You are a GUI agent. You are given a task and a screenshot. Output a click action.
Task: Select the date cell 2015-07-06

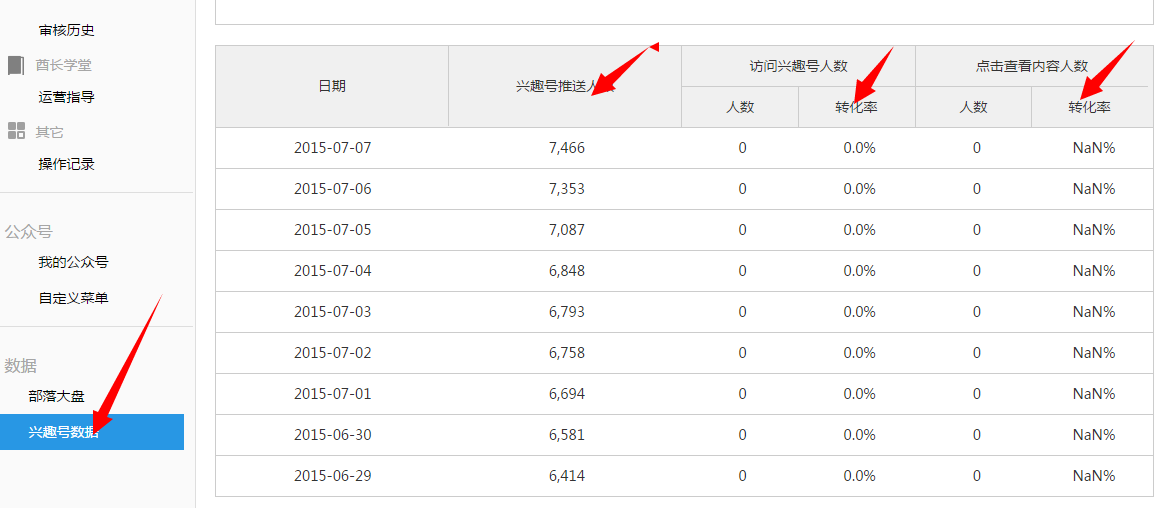coord(332,189)
